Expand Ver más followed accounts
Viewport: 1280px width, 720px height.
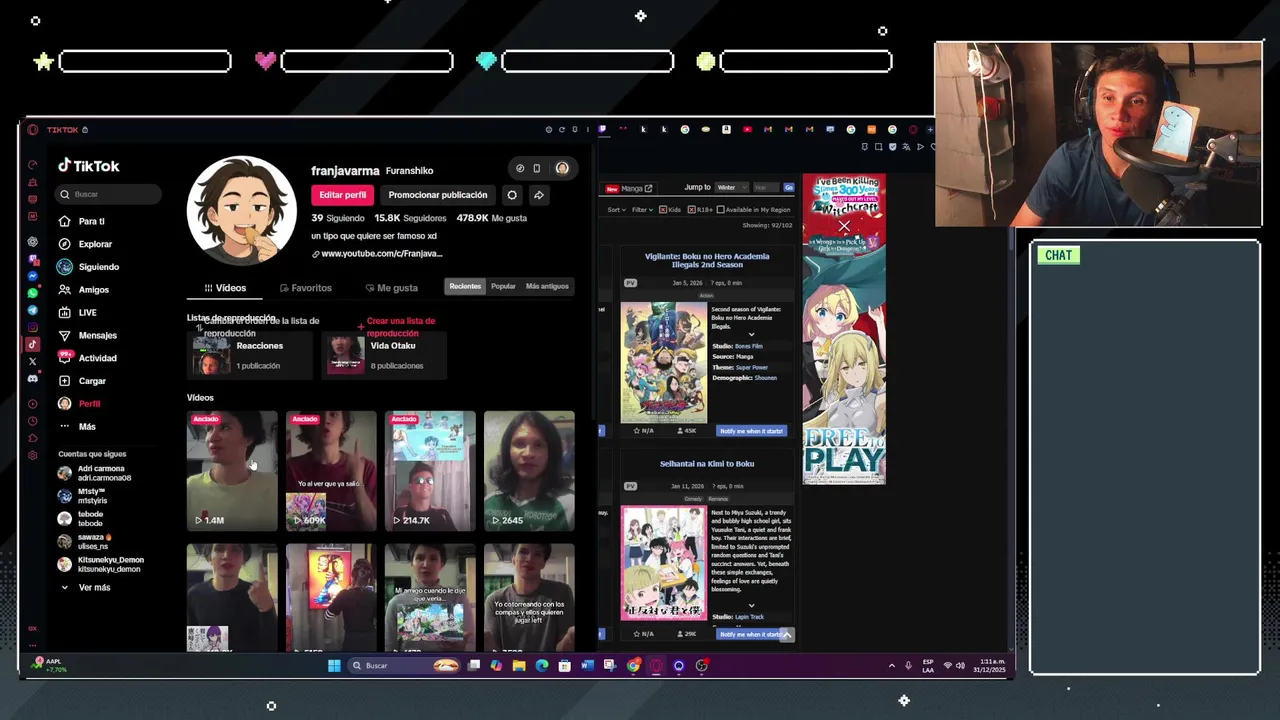(86, 588)
